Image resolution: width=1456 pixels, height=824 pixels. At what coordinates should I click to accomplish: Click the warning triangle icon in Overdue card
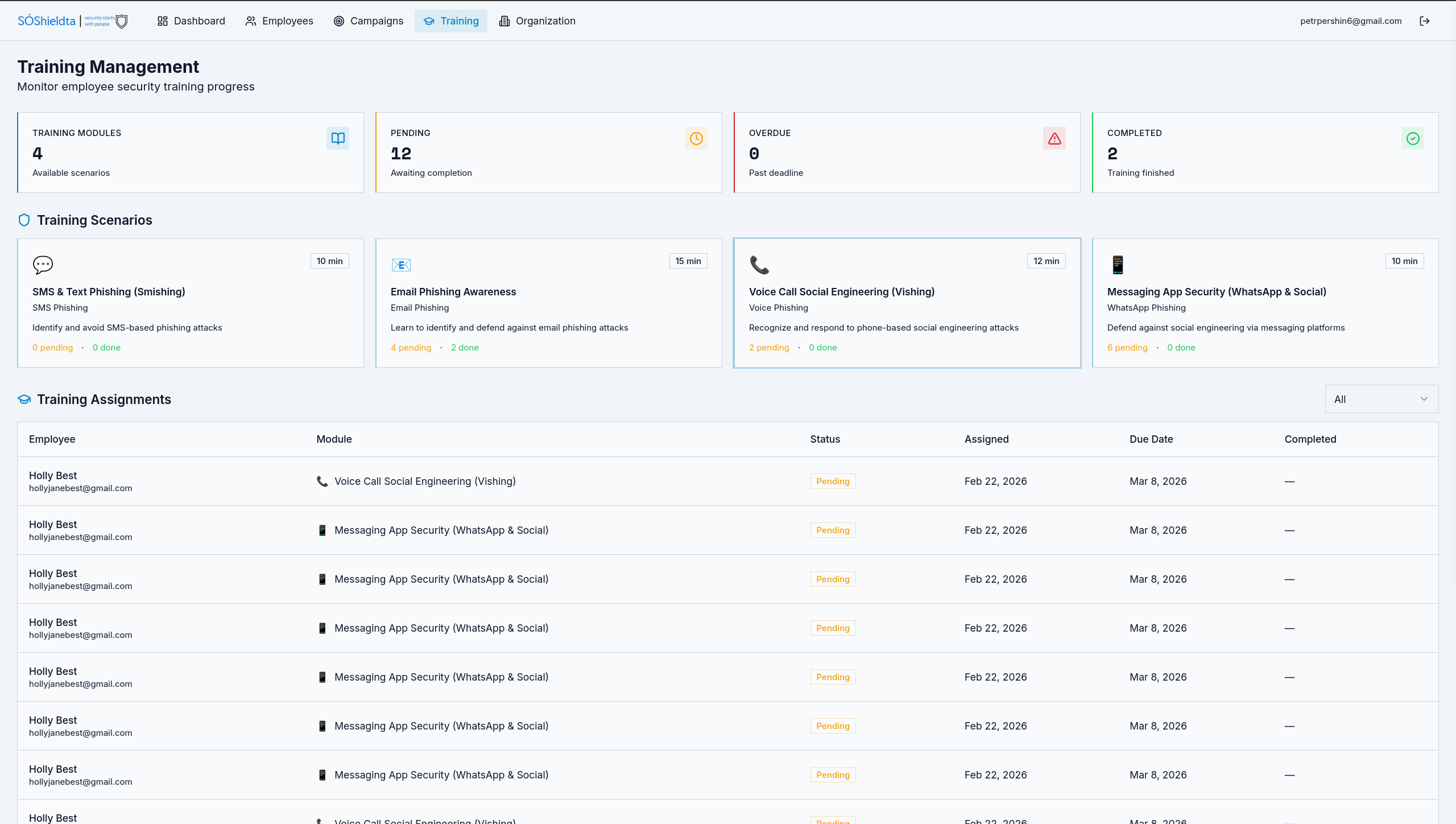tap(1054, 138)
